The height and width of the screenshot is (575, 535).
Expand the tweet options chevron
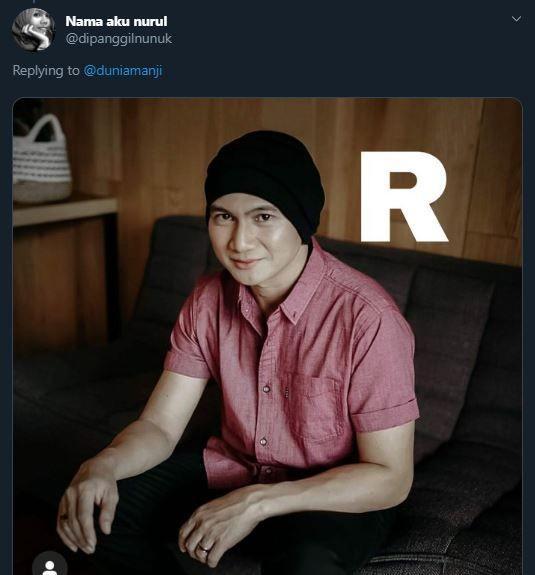click(516, 19)
